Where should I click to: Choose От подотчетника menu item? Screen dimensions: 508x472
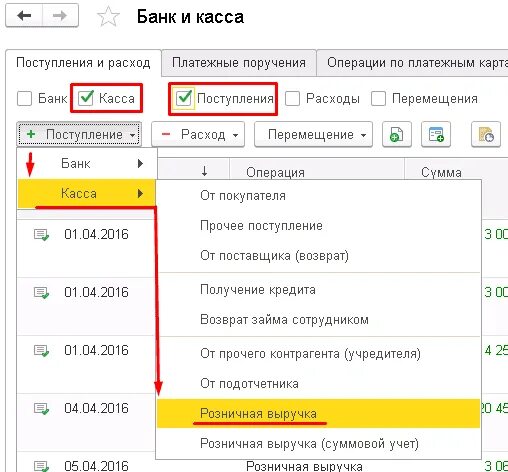(x=318, y=384)
